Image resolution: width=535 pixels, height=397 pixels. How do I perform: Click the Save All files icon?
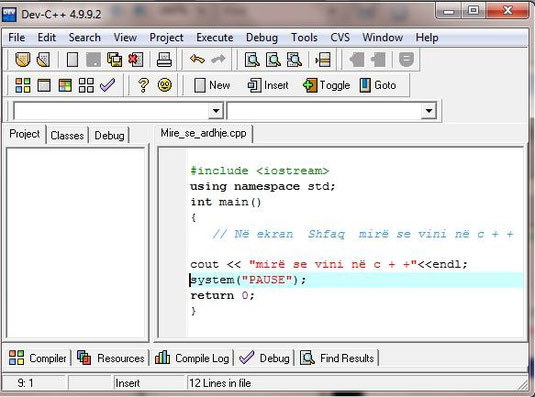click(x=114, y=60)
